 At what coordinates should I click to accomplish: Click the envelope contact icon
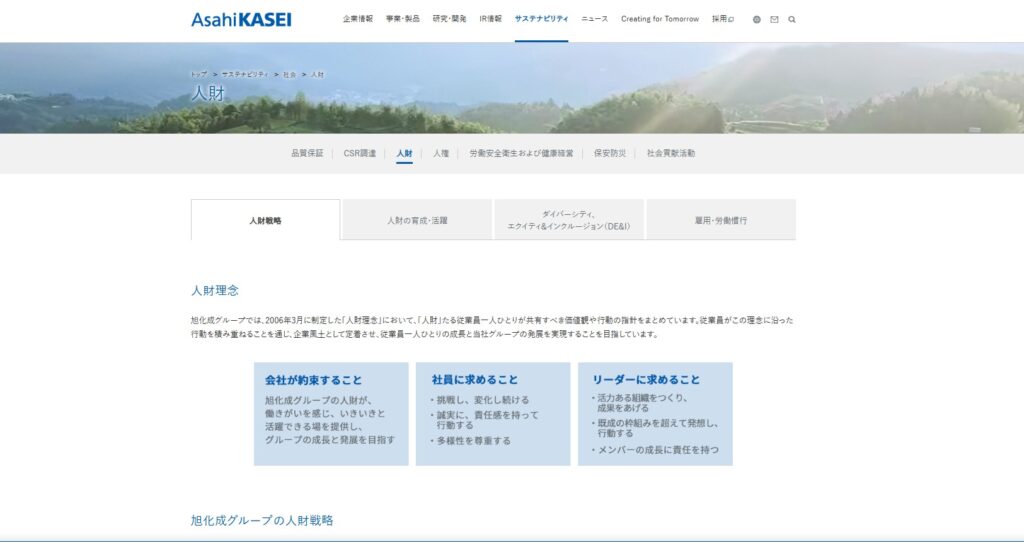(x=774, y=19)
